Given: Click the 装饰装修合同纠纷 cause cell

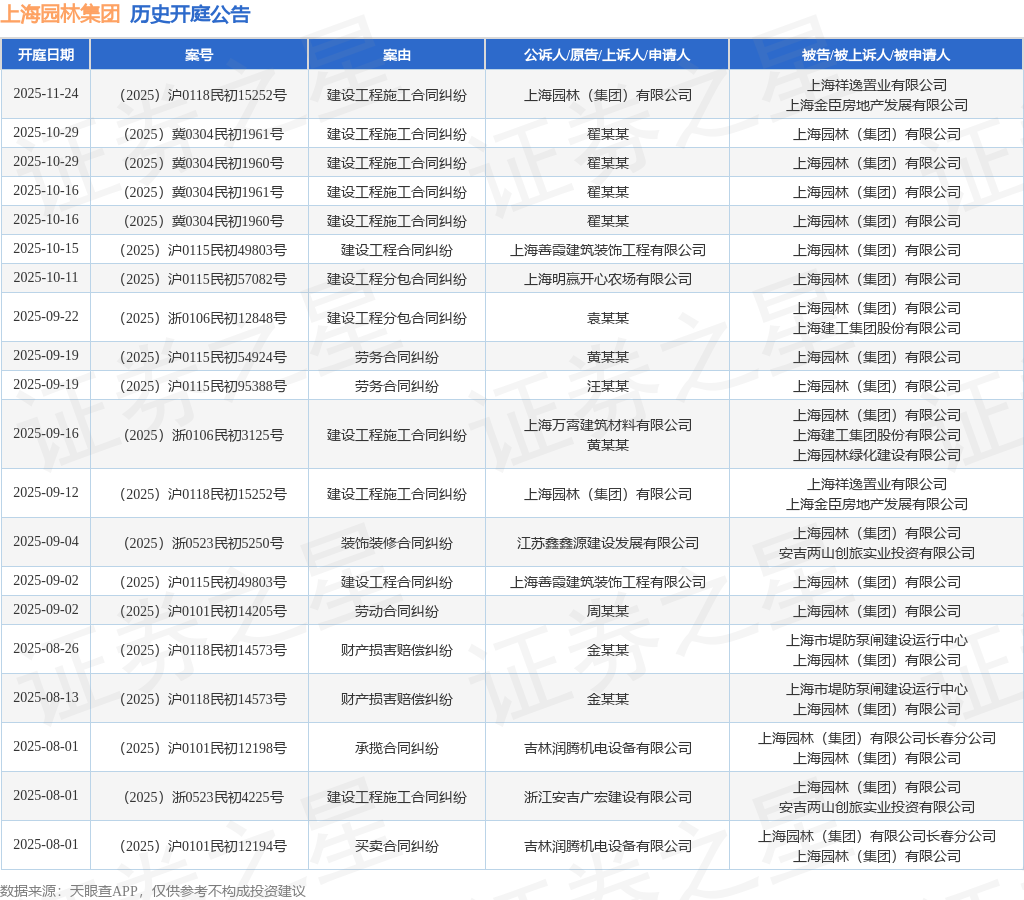Looking at the screenshot, I should tap(396, 543).
